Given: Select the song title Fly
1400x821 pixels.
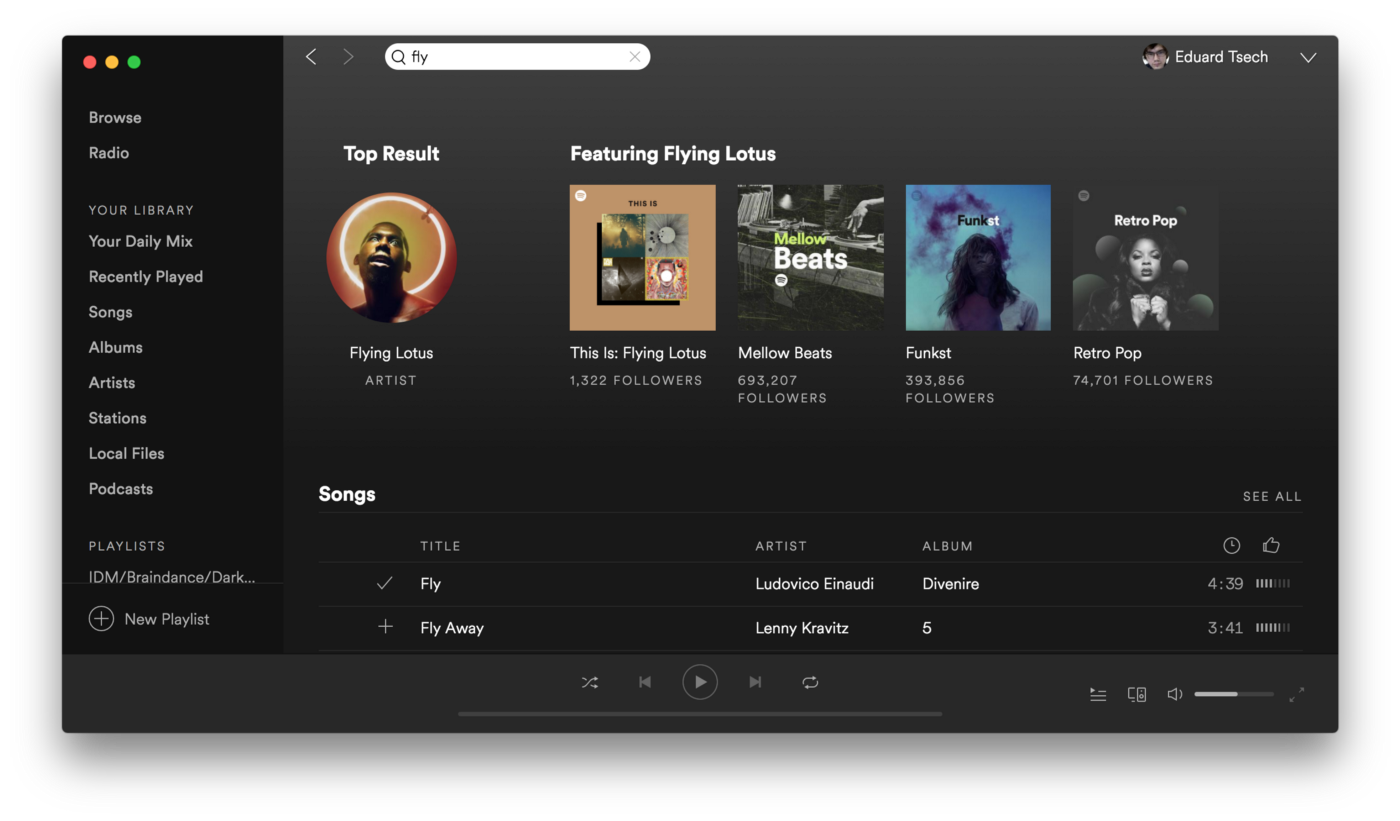Looking at the screenshot, I should [430, 584].
